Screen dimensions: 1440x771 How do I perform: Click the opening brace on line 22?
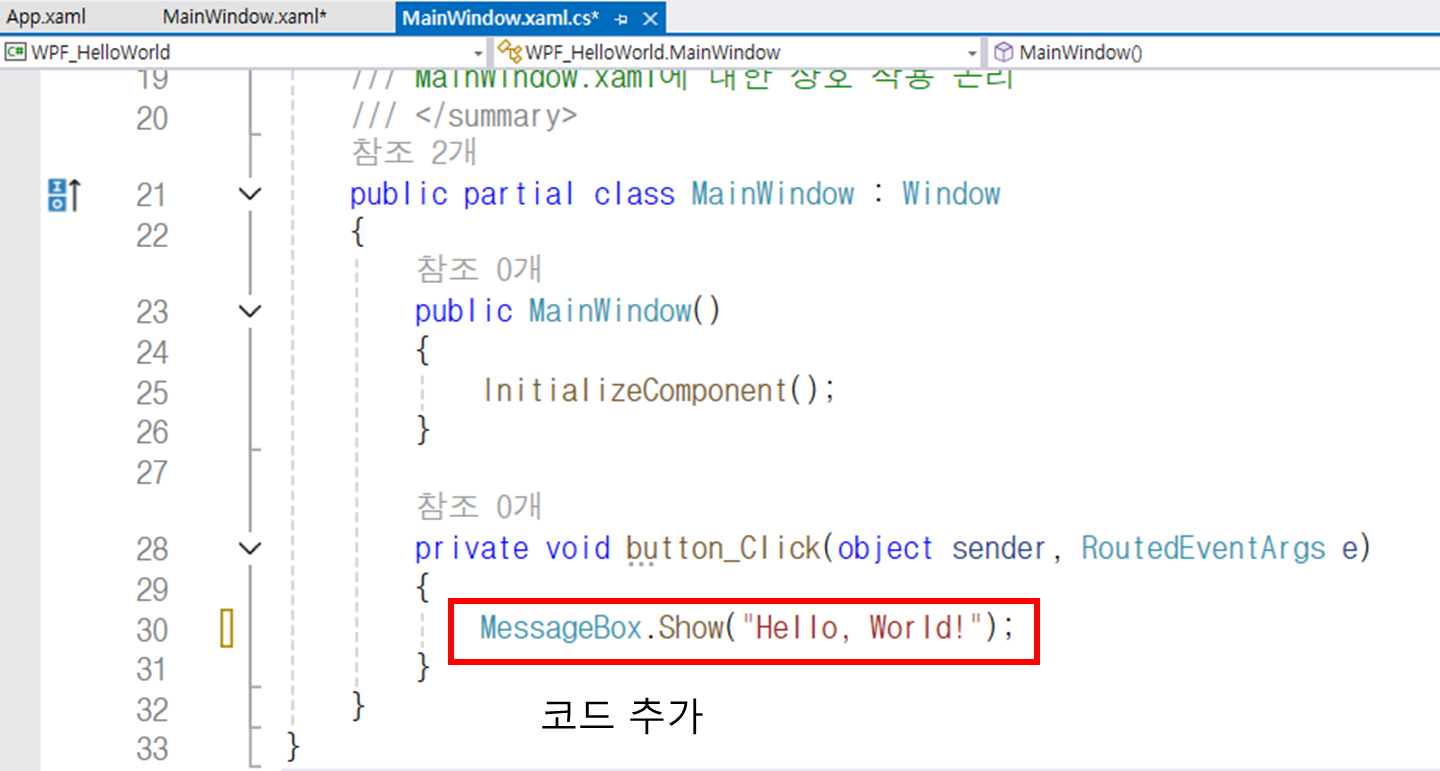point(359,234)
